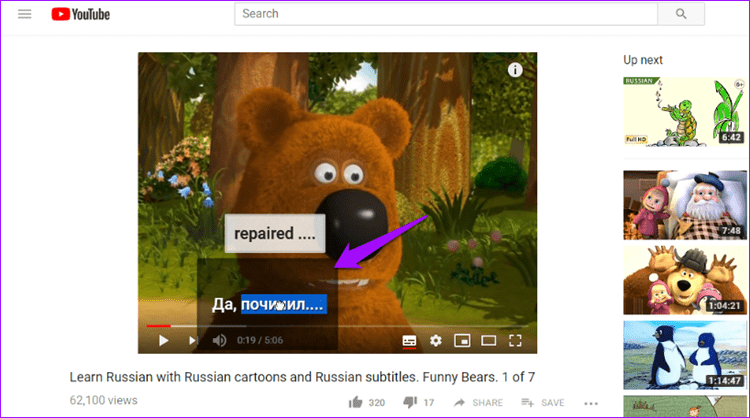Viewport: 750px width, 418px height.
Task: Click the magnifier search button
Action: click(681, 14)
